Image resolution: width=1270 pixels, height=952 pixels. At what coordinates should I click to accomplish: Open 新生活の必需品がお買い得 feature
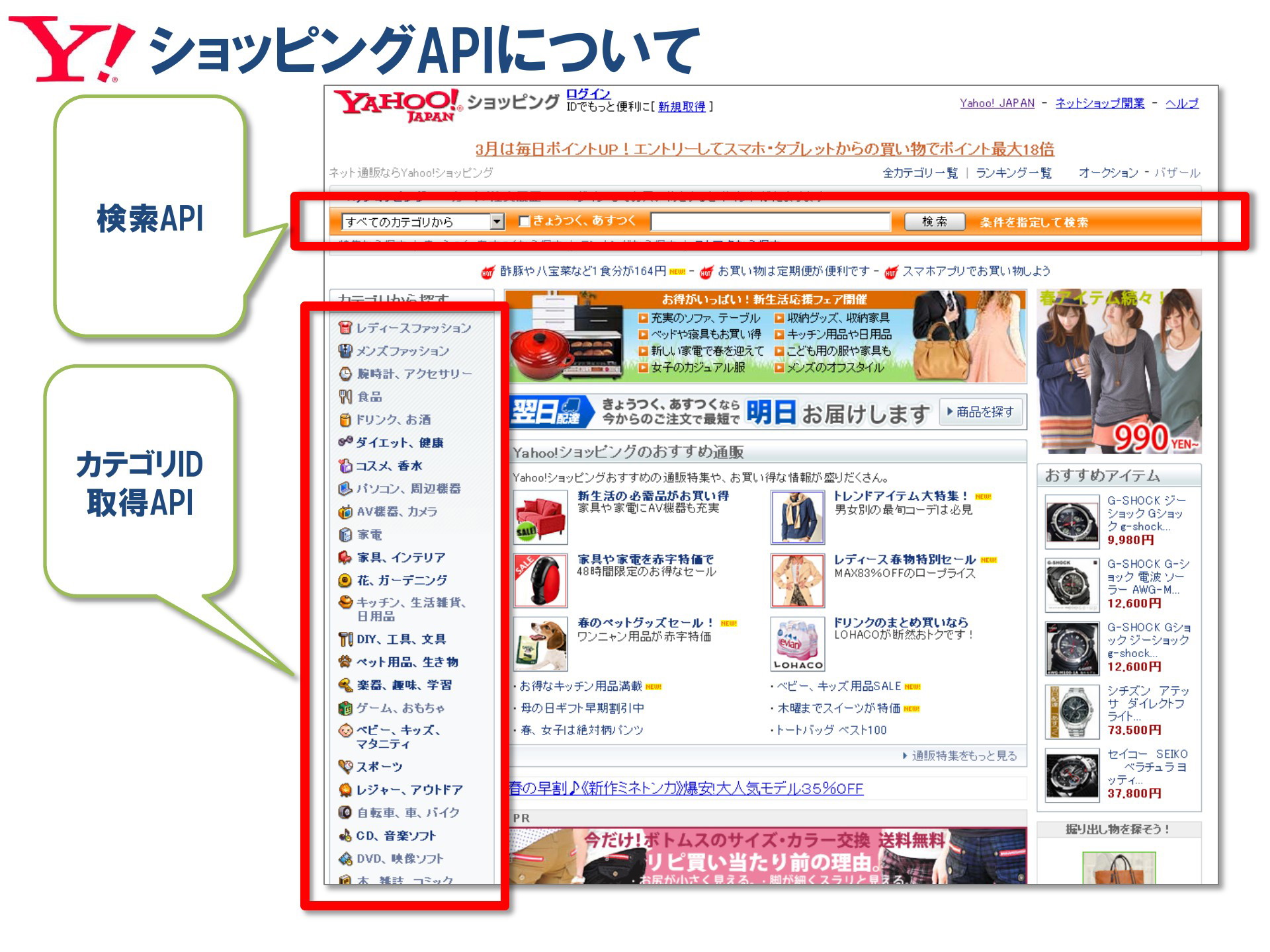click(654, 496)
